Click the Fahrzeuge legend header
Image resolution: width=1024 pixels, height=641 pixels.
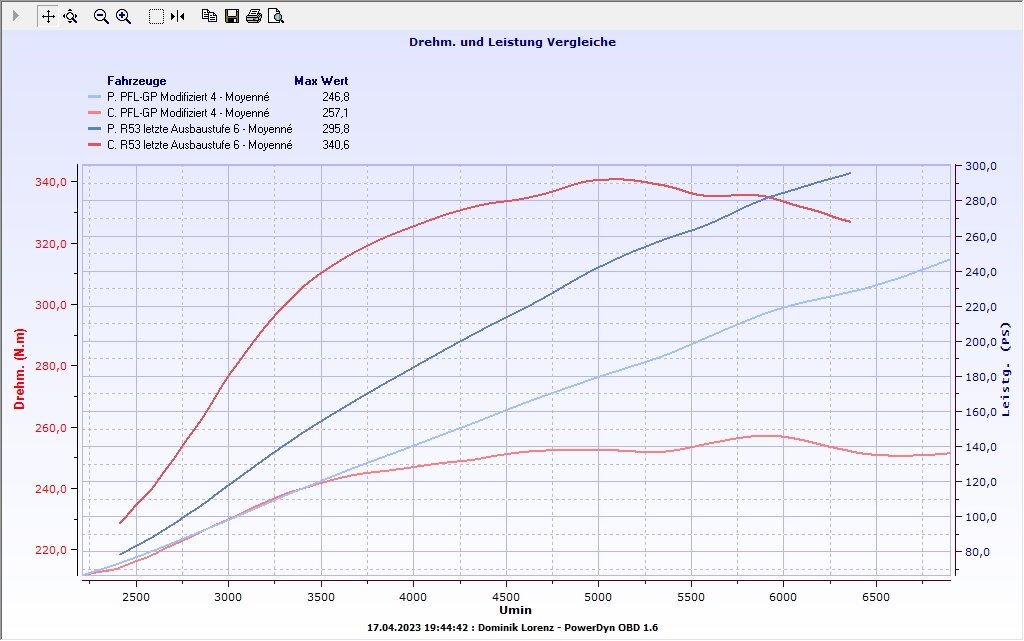click(x=136, y=80)
